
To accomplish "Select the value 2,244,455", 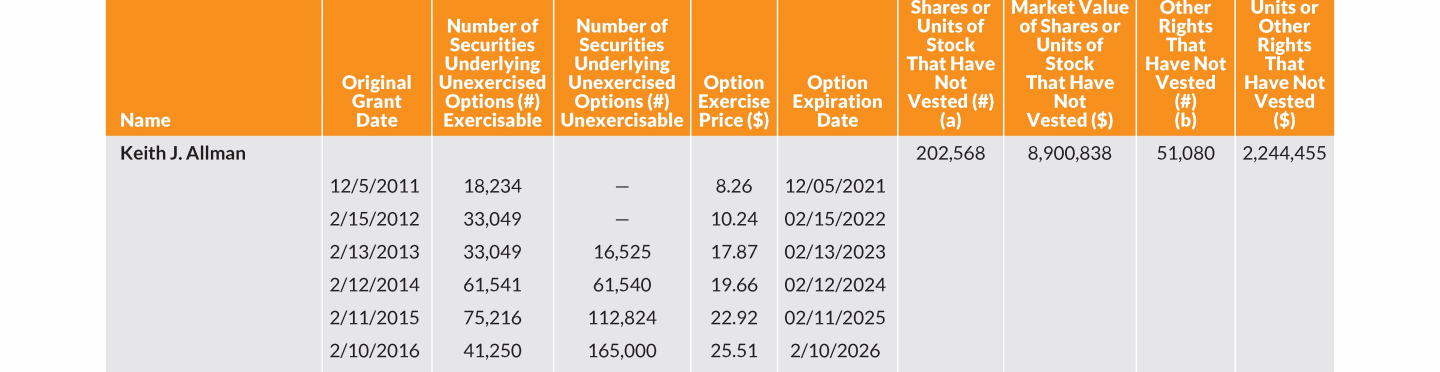I will (1285, 154).
